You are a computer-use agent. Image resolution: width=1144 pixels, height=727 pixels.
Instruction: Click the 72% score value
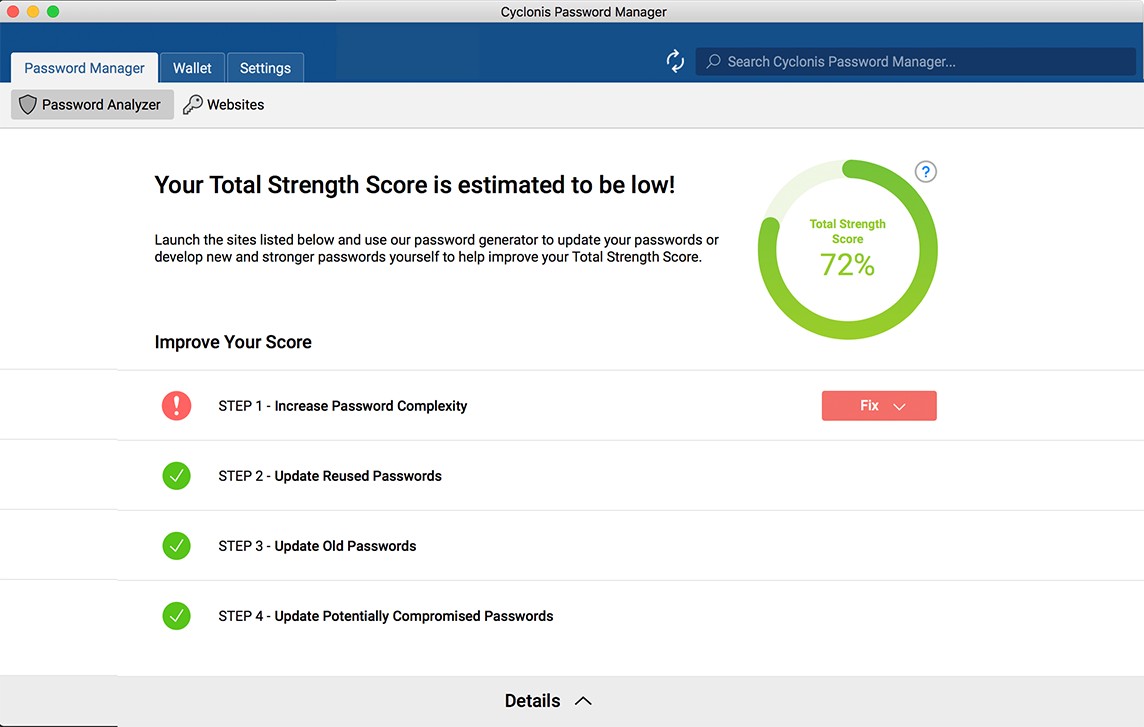click(x=847, y=265)
